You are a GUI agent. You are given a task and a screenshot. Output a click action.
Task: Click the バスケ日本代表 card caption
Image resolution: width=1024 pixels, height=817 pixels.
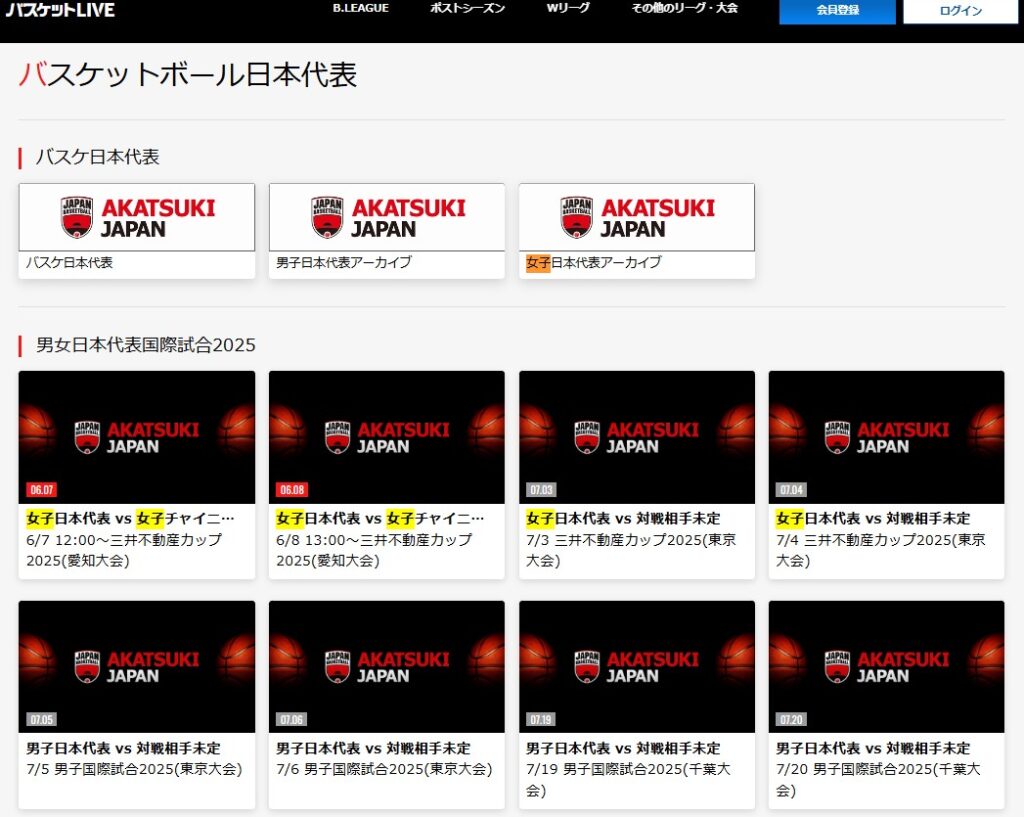pos(69,263)
